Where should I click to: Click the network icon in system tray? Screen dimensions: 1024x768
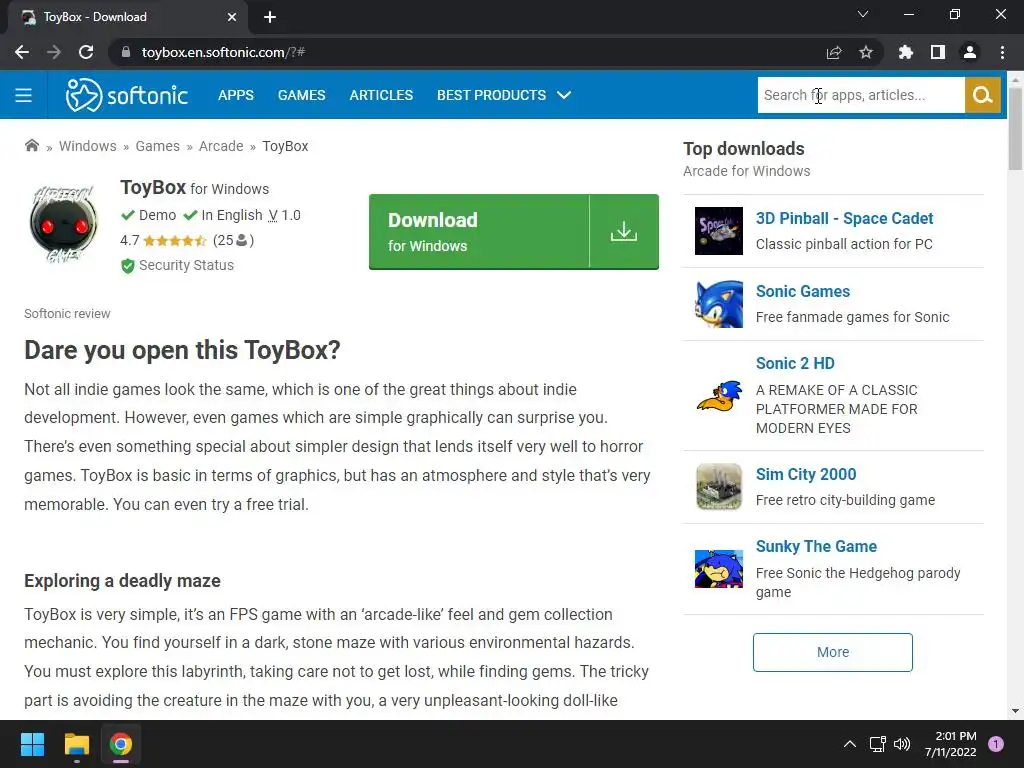click(x=877, y=744)
